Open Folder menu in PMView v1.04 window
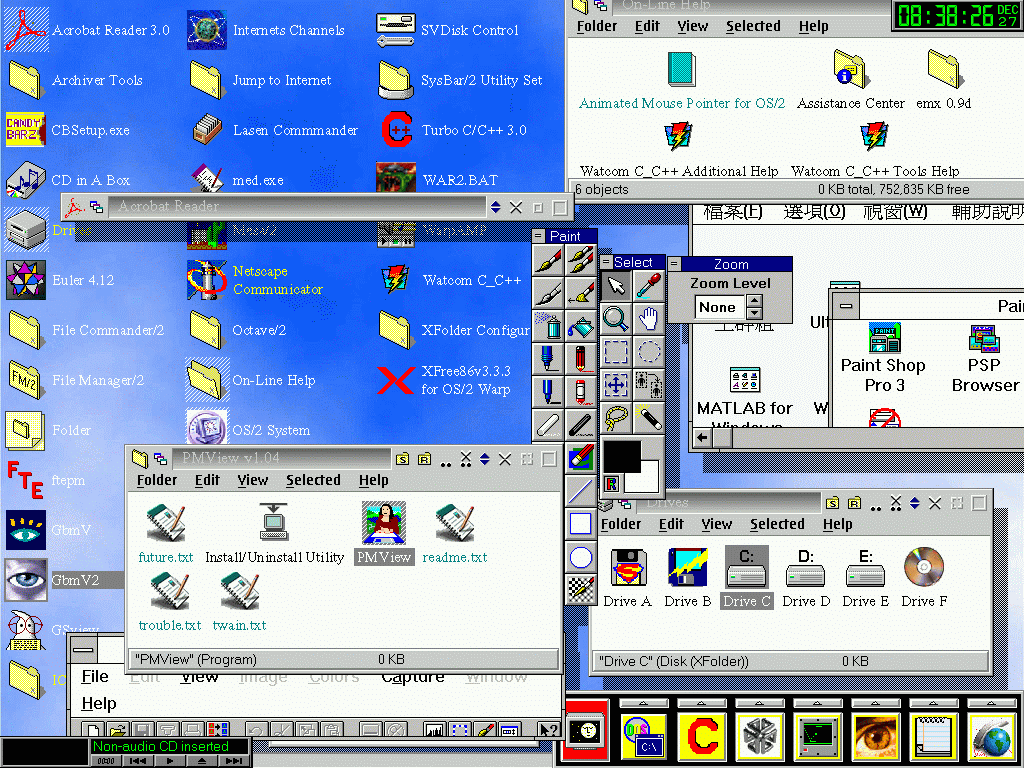Viewport: 1024px width, 768px height. click(157, 480)
